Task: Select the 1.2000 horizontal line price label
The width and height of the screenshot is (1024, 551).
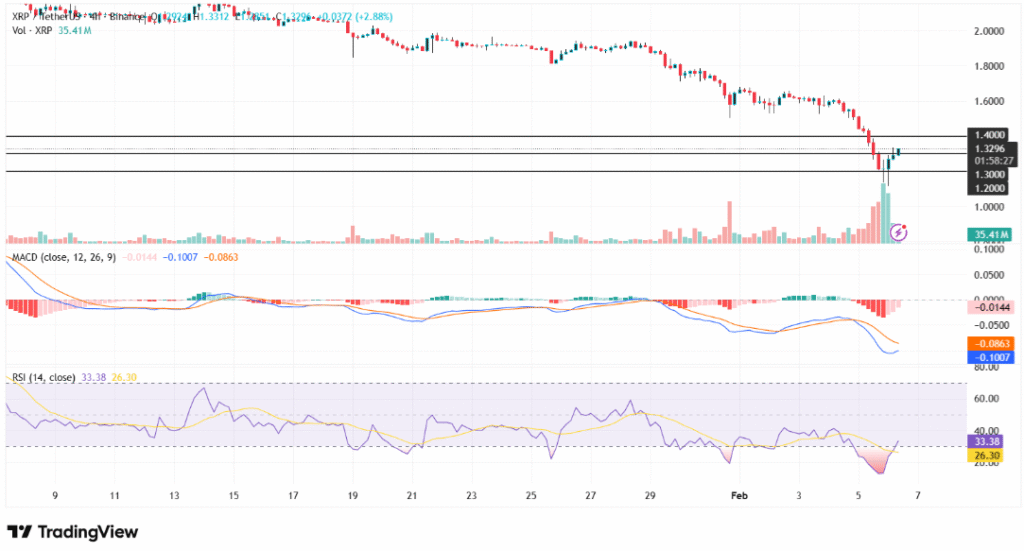Action: [990, 187]
